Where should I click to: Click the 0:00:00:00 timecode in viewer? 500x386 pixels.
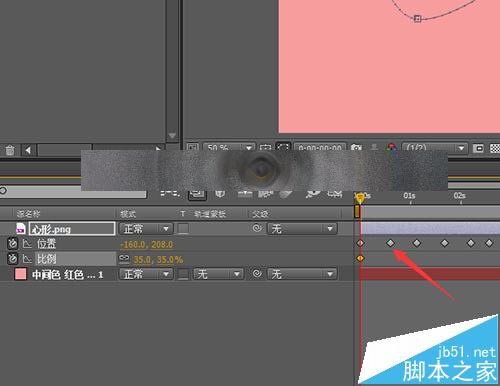pyautogui.click(x=320, y=147)
